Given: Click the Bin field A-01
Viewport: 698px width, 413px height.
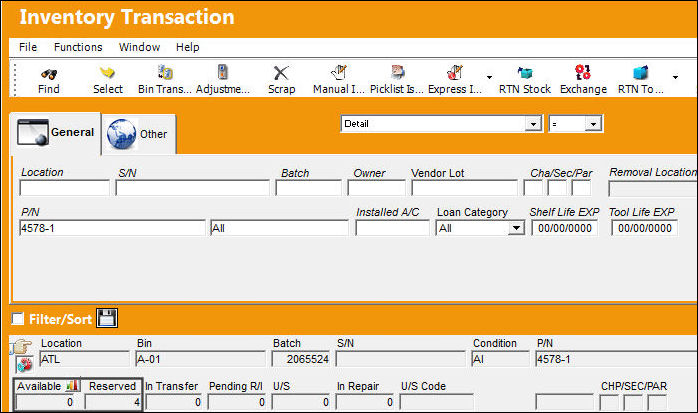Looking at the screenshot, I should pos(200,359).
